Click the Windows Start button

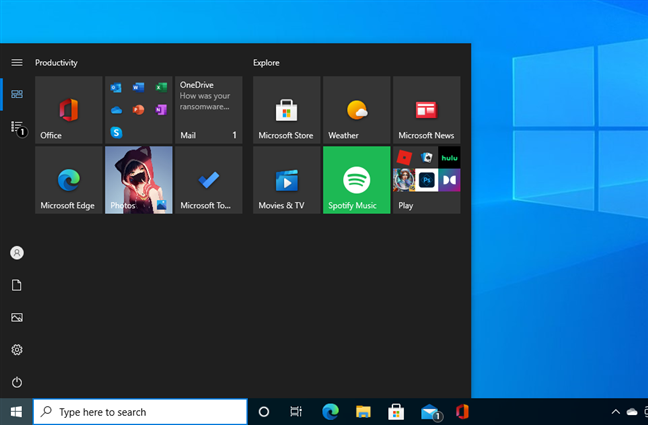point(16,412)
